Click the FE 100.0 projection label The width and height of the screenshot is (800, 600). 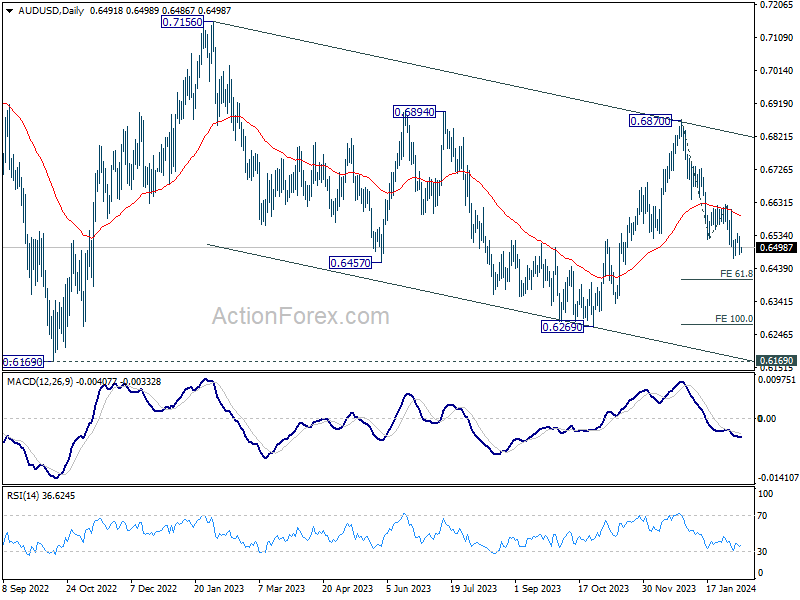pyautogui.click(x=734, y=318)
